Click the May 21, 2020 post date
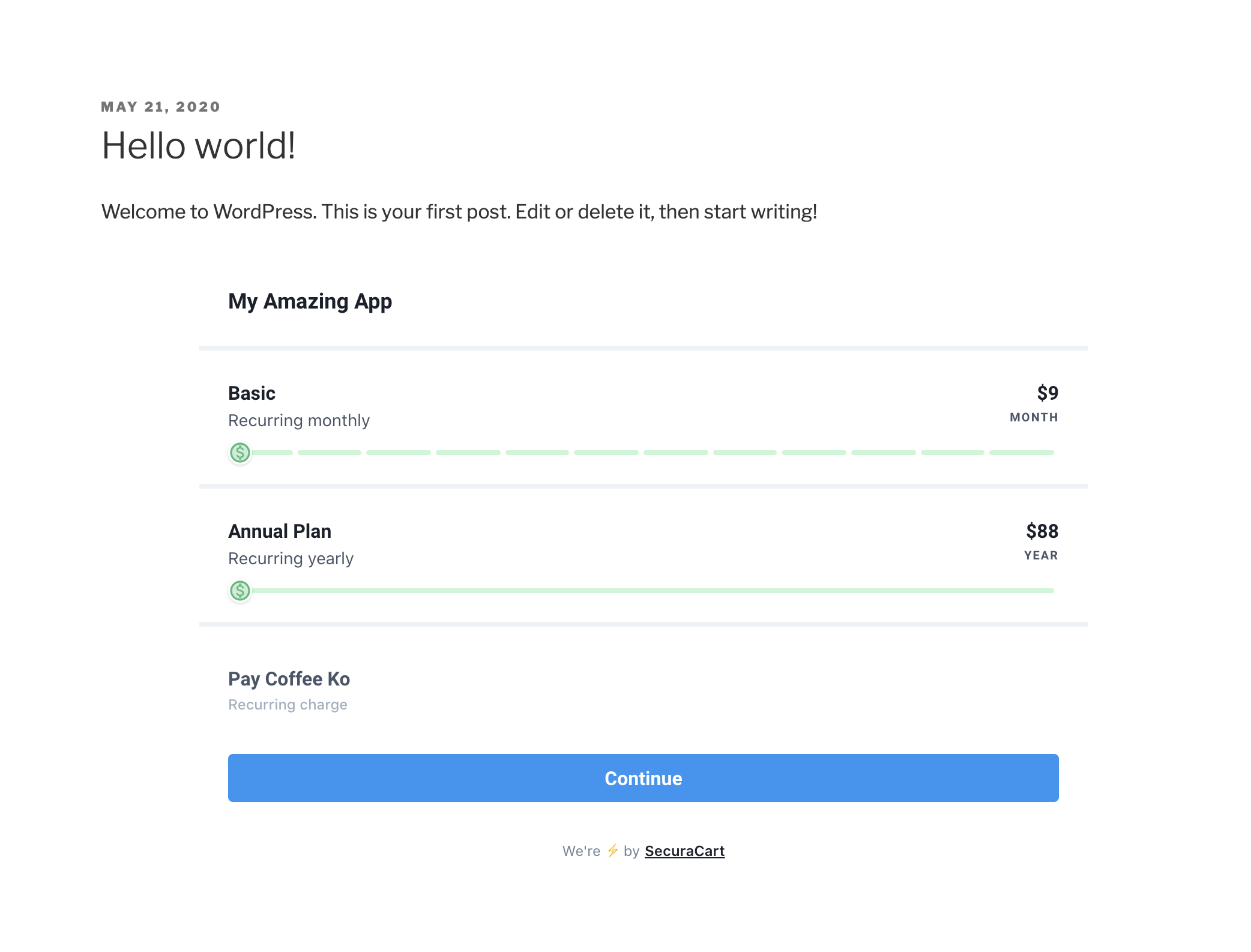Screen dimensions: 1251x952 pos(160,107)
